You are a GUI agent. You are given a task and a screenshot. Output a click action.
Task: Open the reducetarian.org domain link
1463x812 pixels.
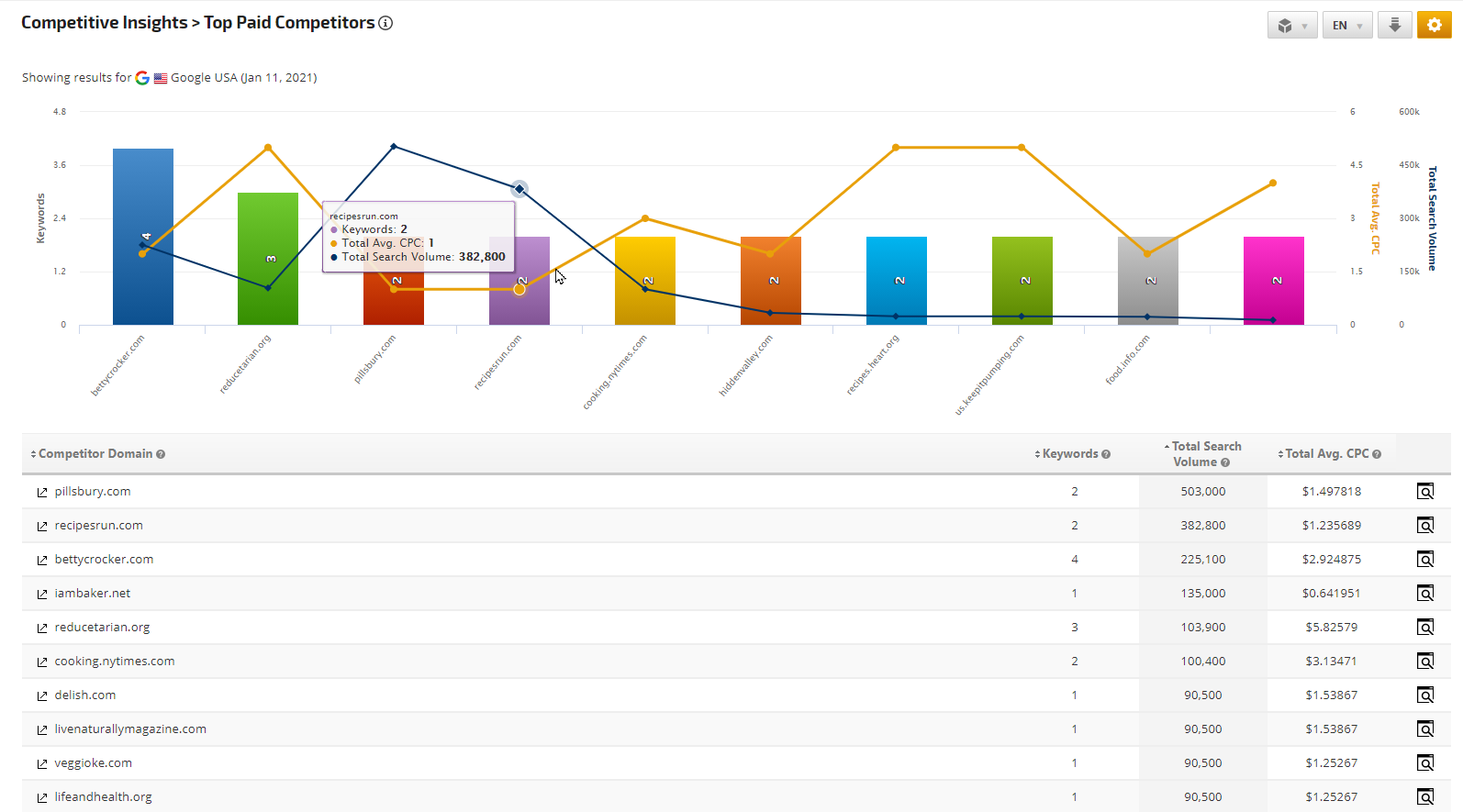[x=102, y=628]
